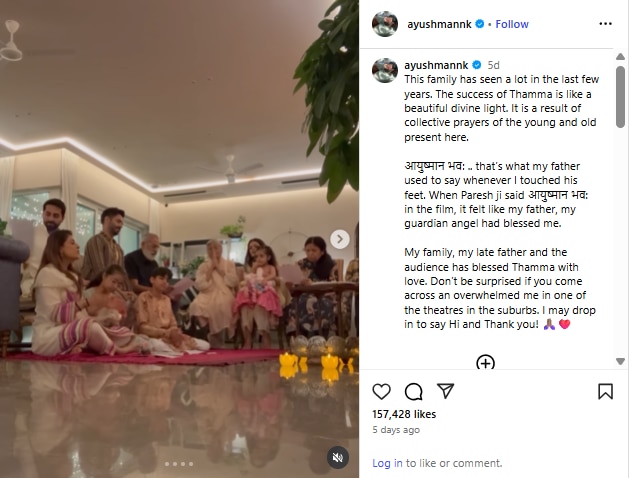Go to next slide with the arrow
This screenshot has width=629, height=478.
340,239
